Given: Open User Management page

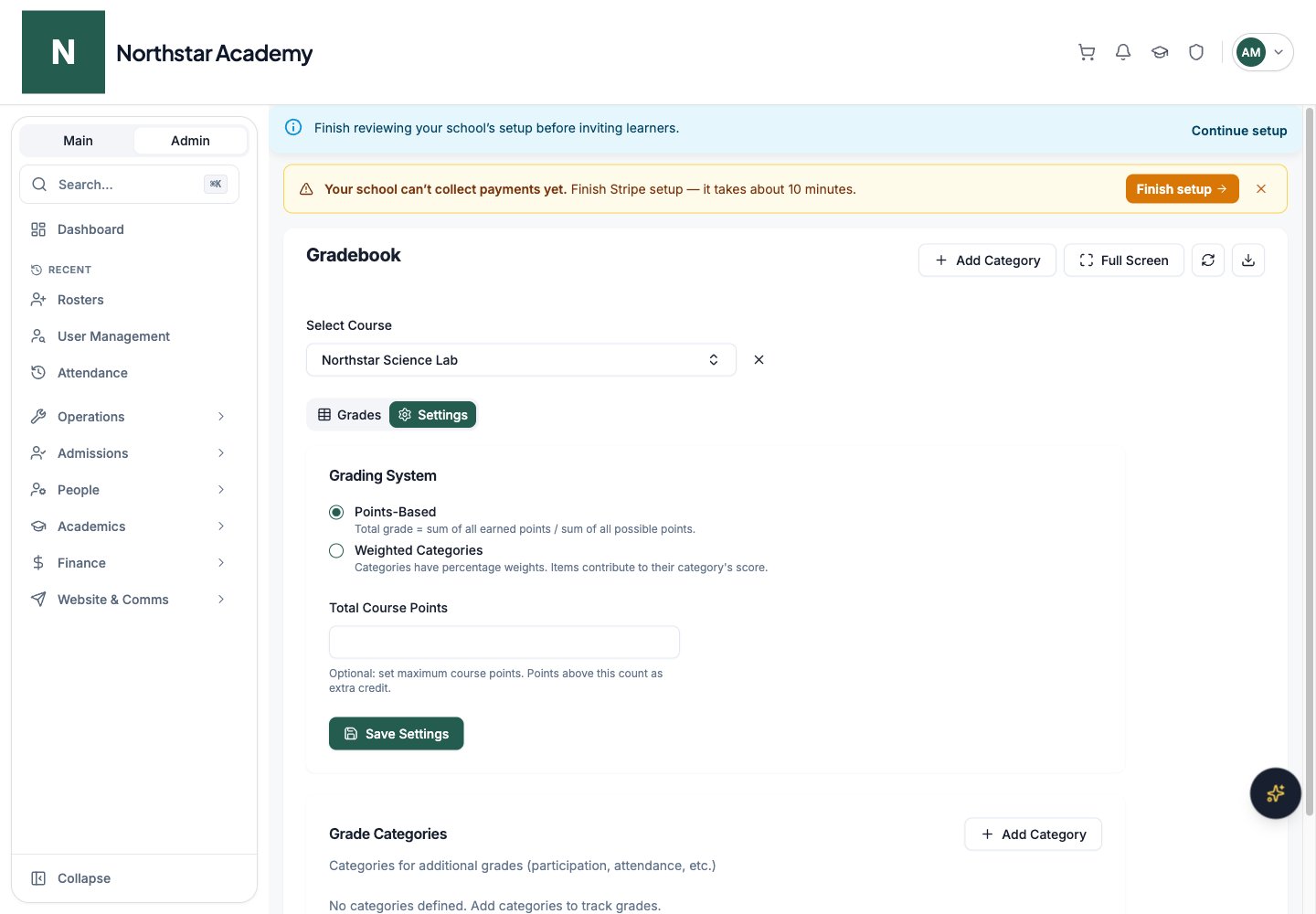Looking at the screenshot, I should (130, 336).
